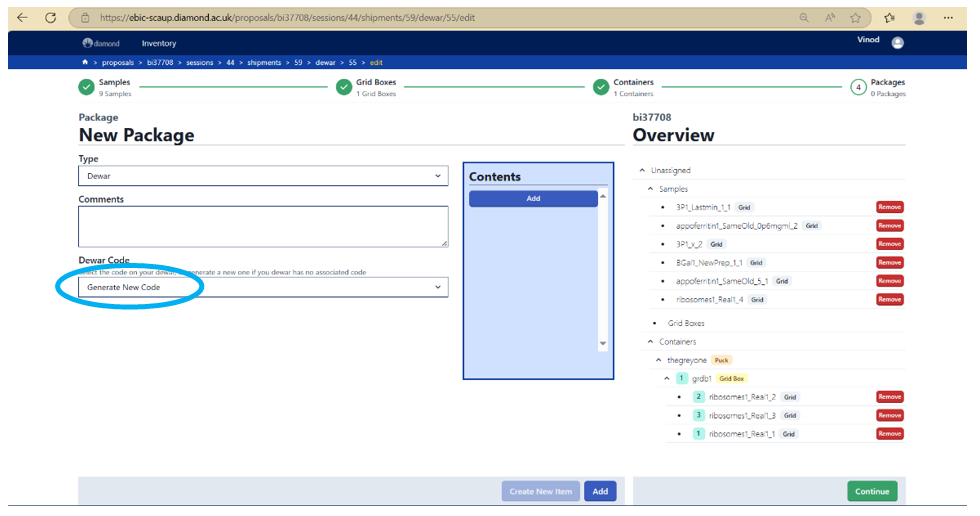The height and width of the screenshot is (516, 980).
Task: Collapse the Samples tree group
Action: click(x=650, y=189)
